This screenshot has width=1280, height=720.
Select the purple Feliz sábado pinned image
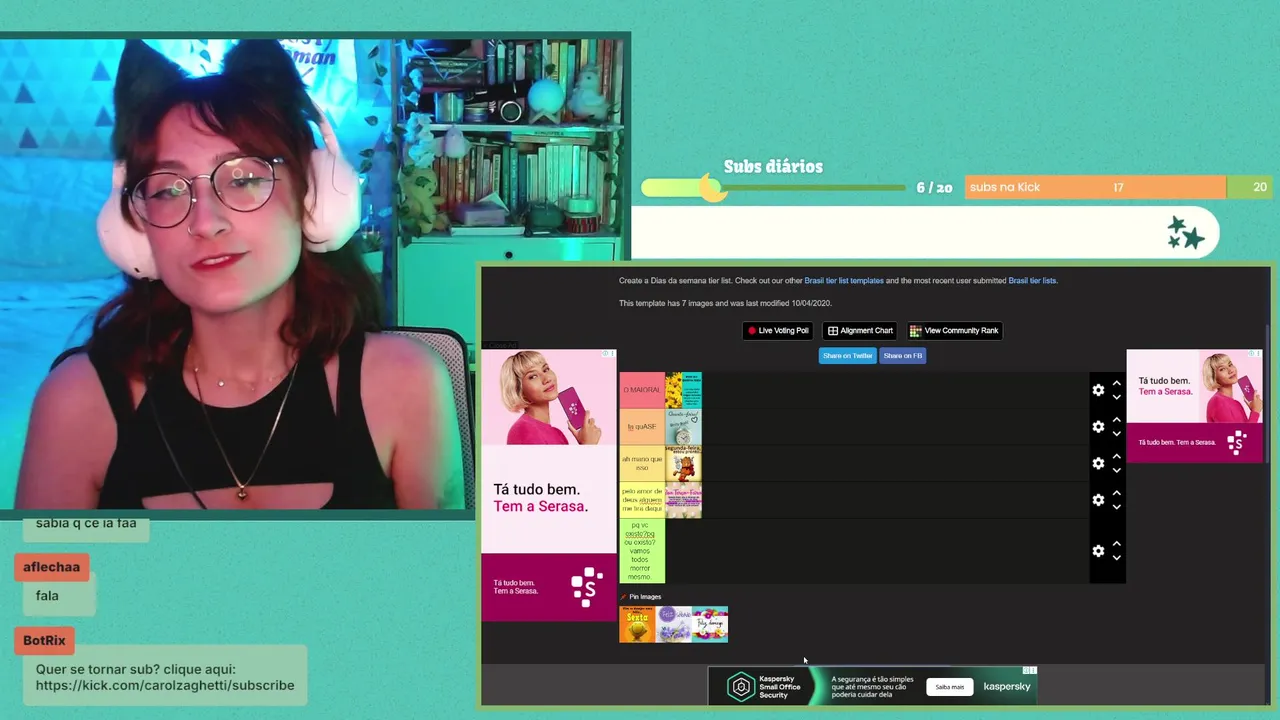point(674,624)
